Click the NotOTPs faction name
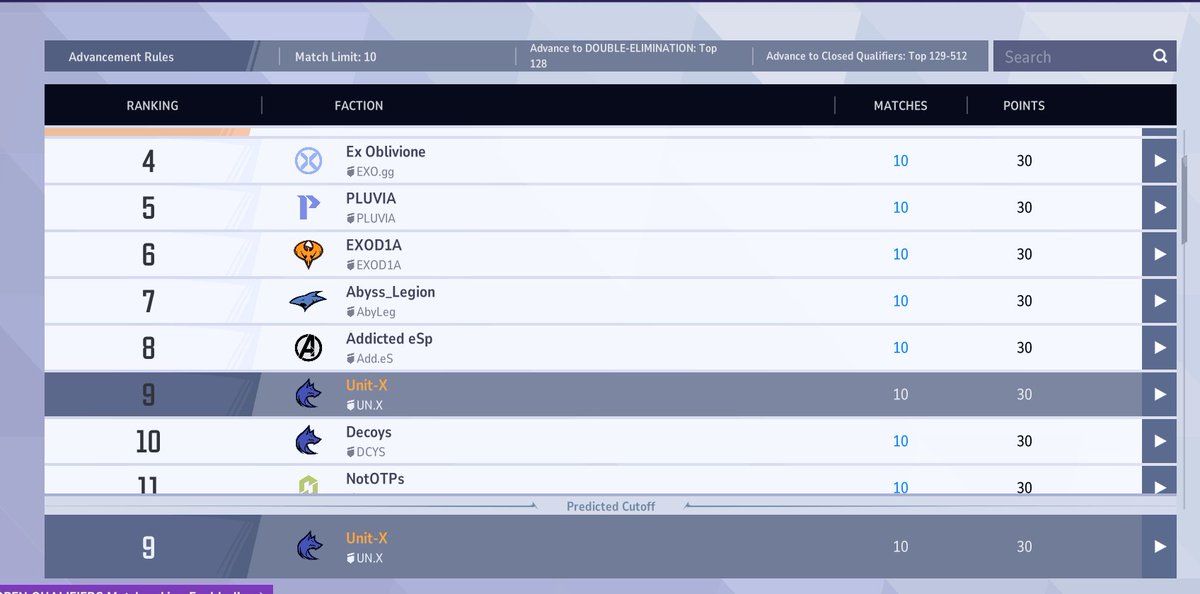Viewport: 1200px width, 594px height. pyautogui.click(x=375, y=479)
